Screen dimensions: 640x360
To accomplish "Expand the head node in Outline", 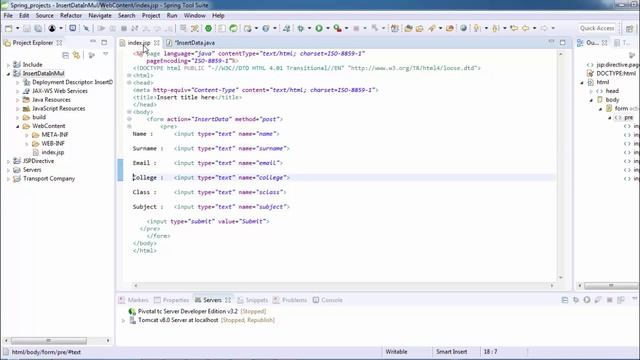I will 591,91.
